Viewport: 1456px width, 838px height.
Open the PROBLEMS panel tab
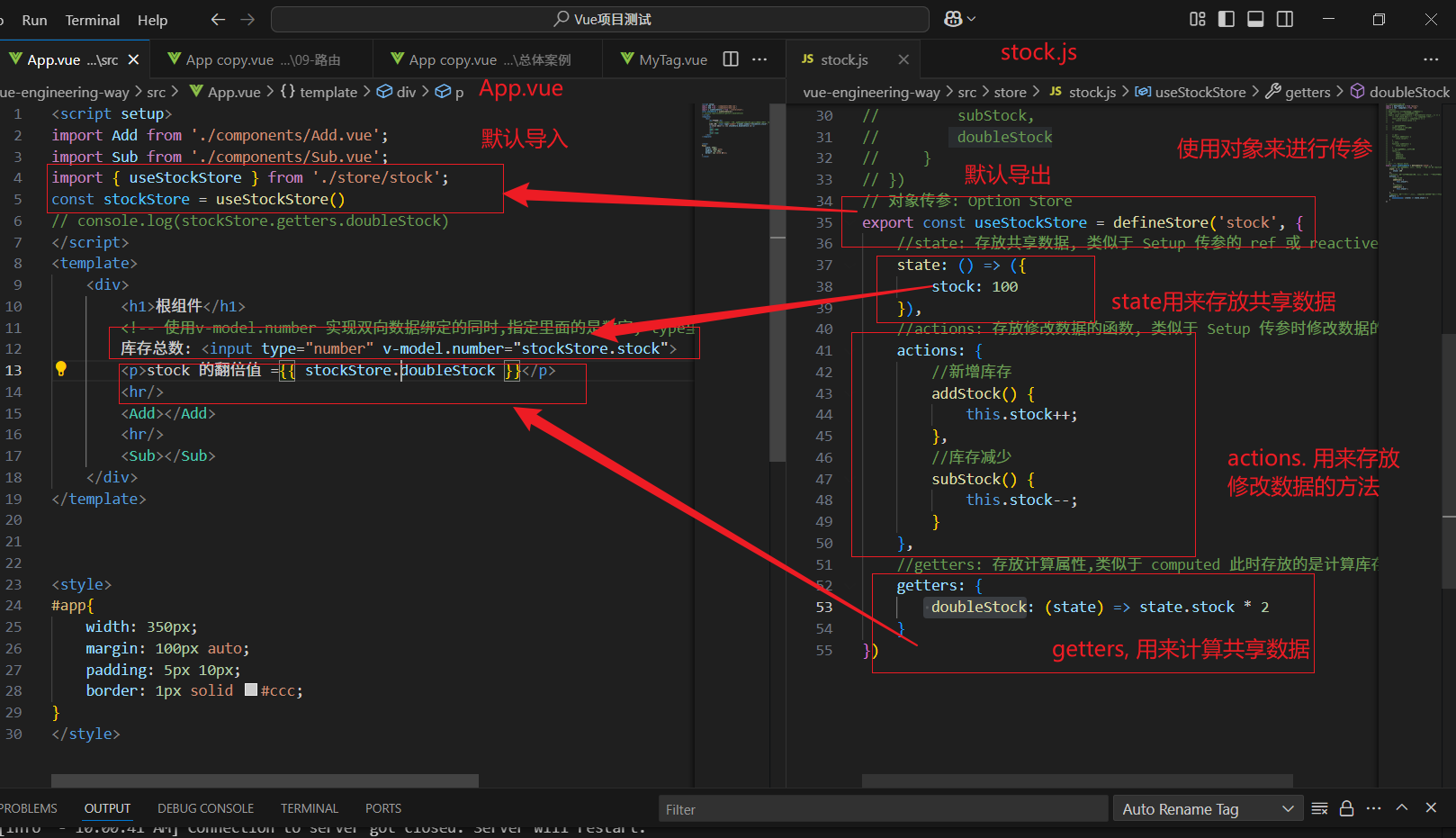(x=27, y=808)
